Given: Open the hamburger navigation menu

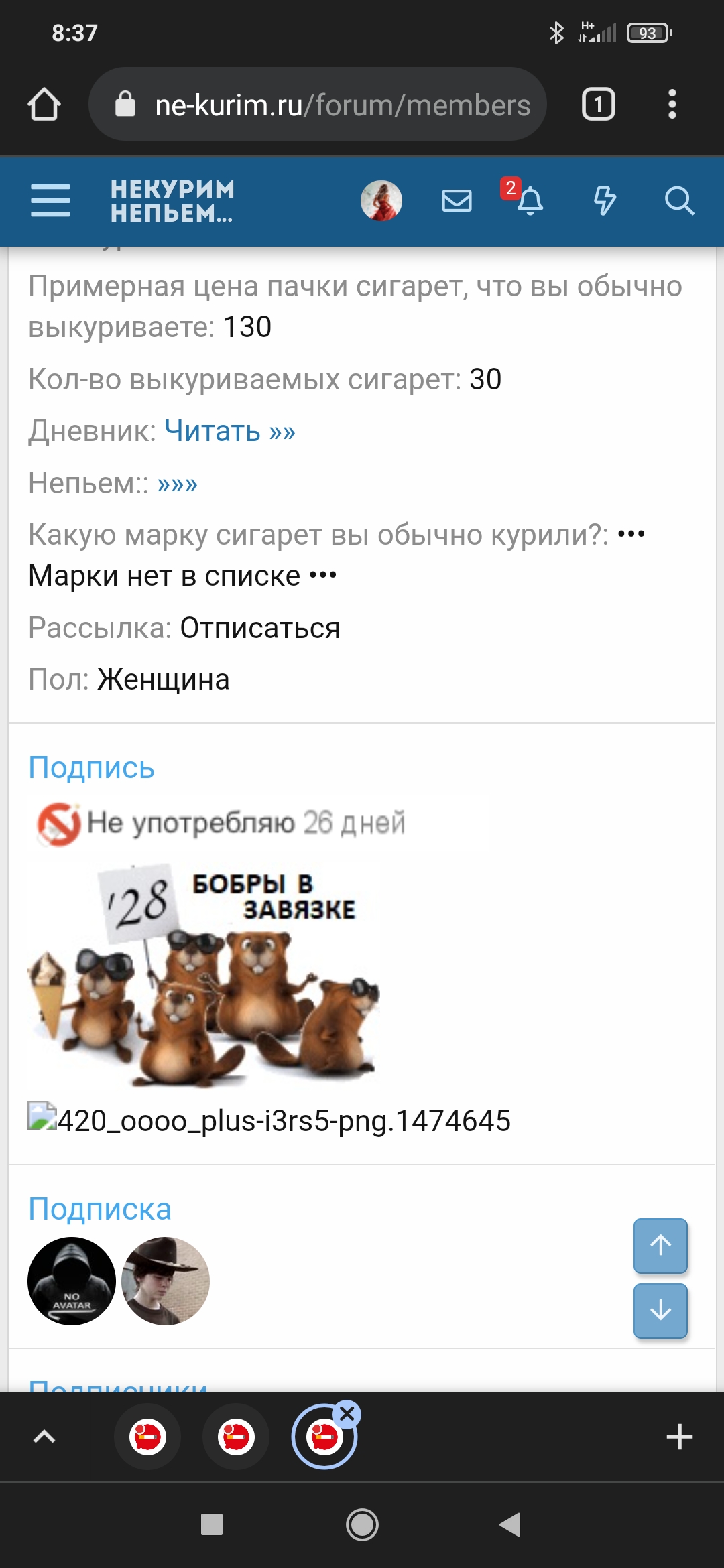Looking at the screenshot, I should pos(50,200).
